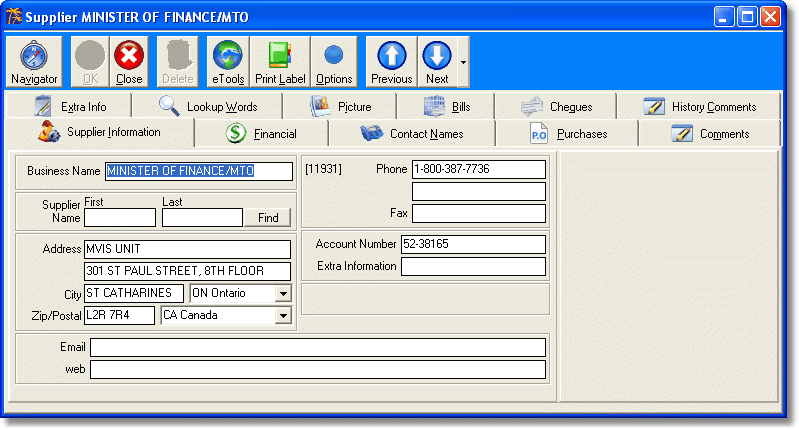Image resolution: width=799 pixels, height=430 pixels.
Task: Go to Previous supplier record
Action: pyautogui.click(x=391, y=62)
